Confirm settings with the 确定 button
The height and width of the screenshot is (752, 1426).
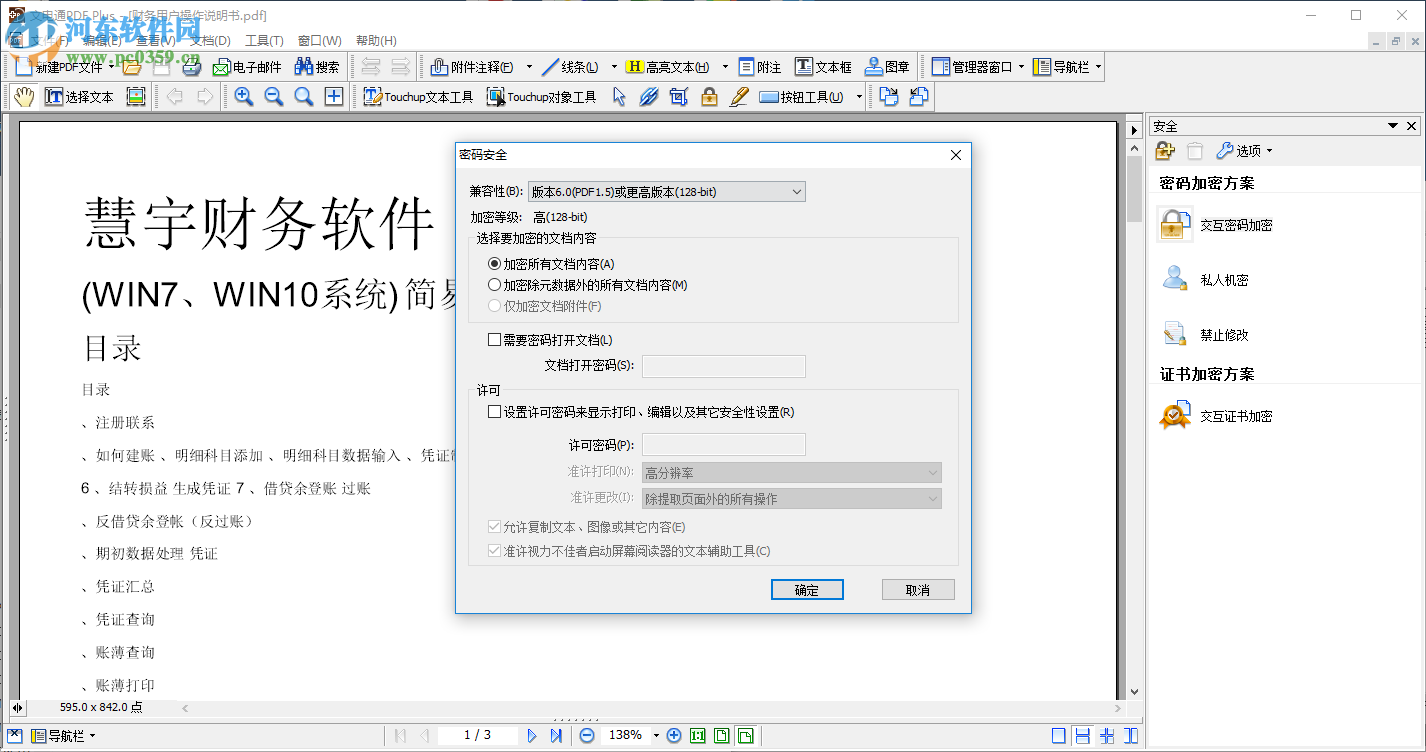point(807,589)
